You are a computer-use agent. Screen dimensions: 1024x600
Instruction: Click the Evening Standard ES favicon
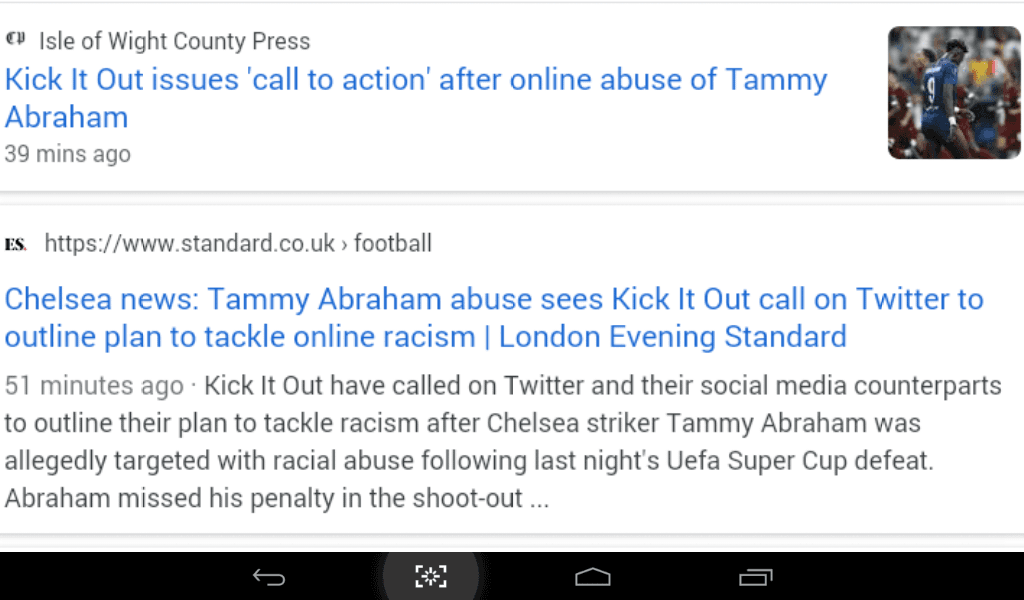tap(16, 244)
